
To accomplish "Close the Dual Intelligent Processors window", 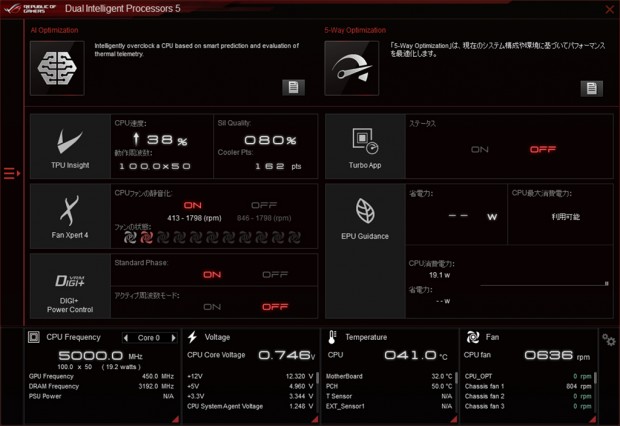I will tap(610, 9).
